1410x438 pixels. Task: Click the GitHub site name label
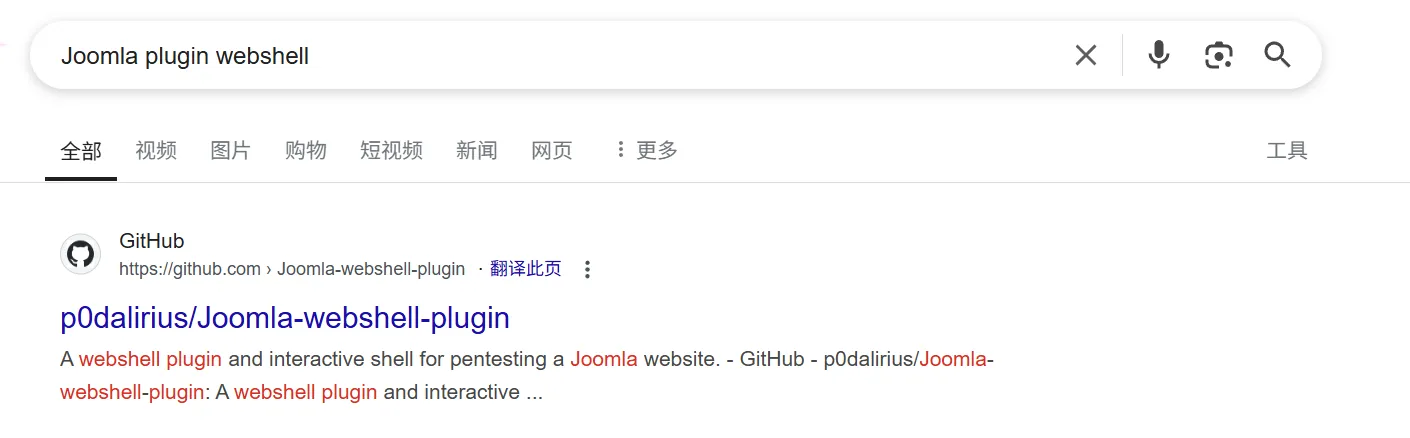pyautogui.click(x=152, y=241)
